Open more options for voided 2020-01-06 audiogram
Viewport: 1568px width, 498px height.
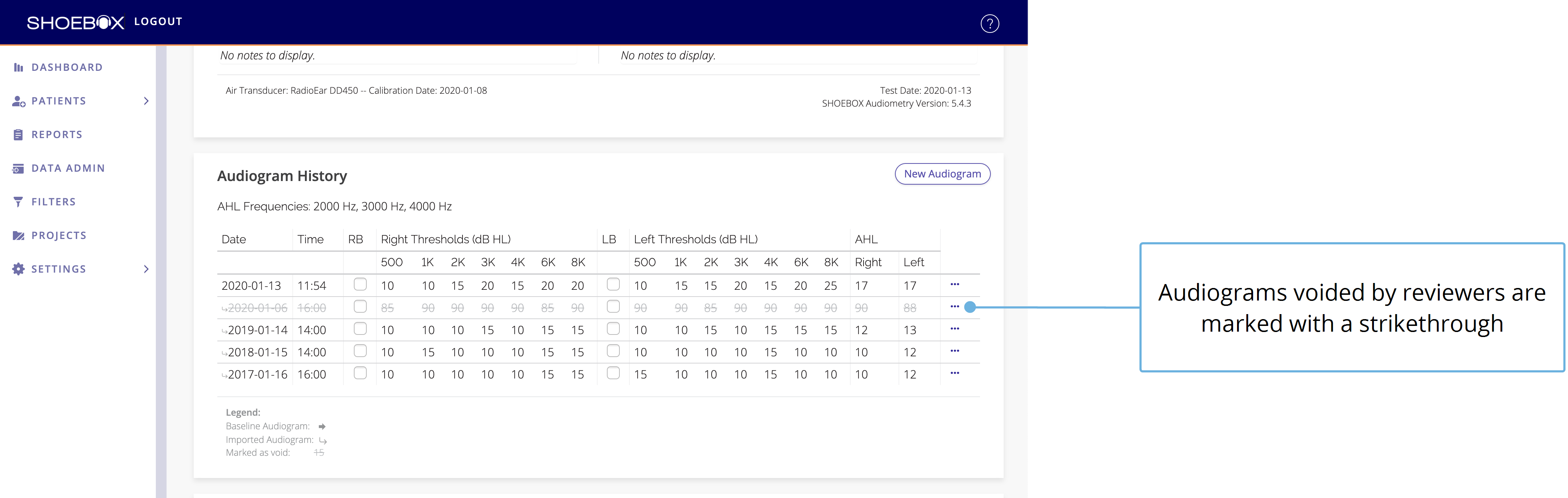[x=954, y=307]
